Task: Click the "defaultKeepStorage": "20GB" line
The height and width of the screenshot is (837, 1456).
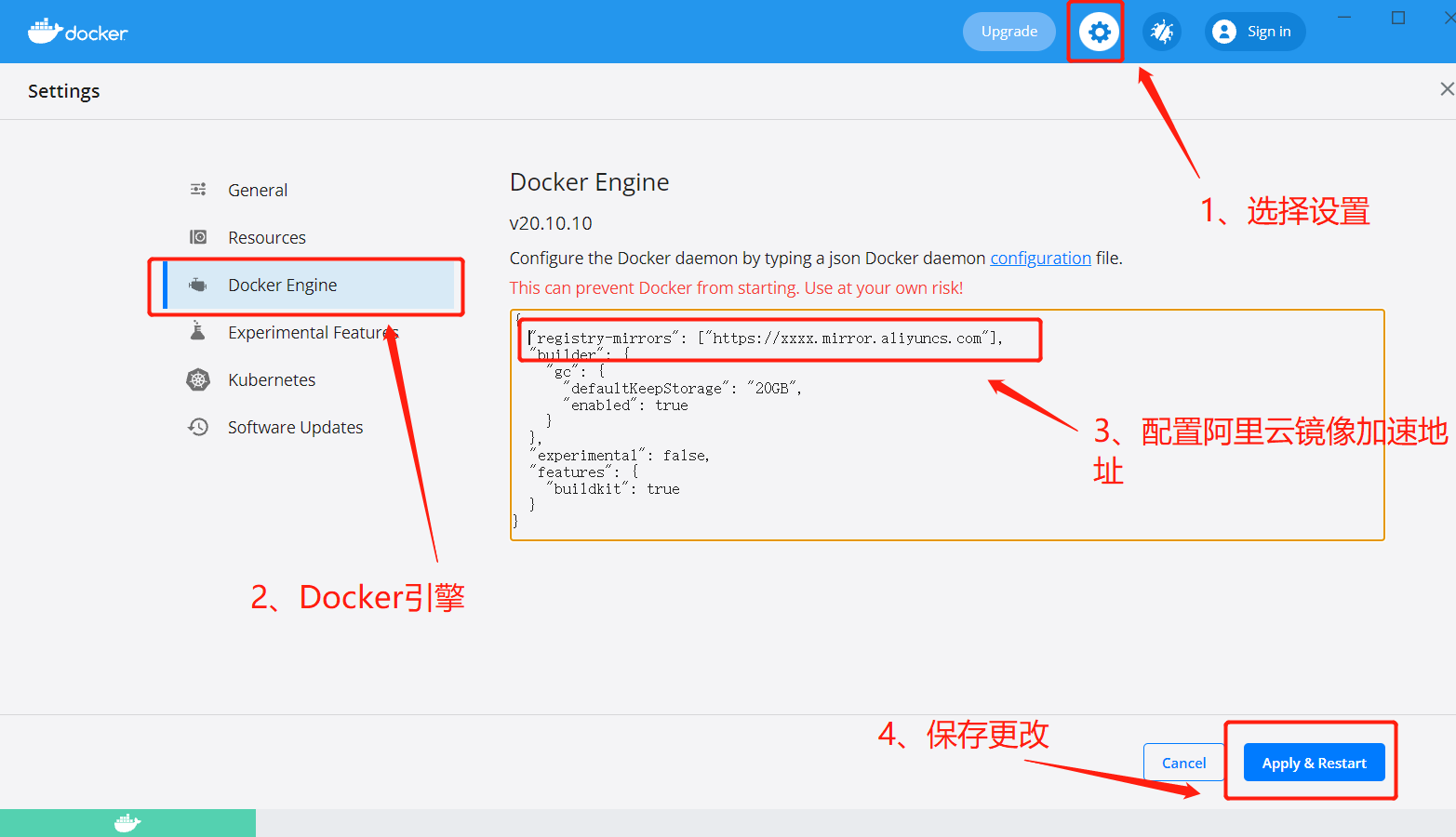Action: coord(682,389)
